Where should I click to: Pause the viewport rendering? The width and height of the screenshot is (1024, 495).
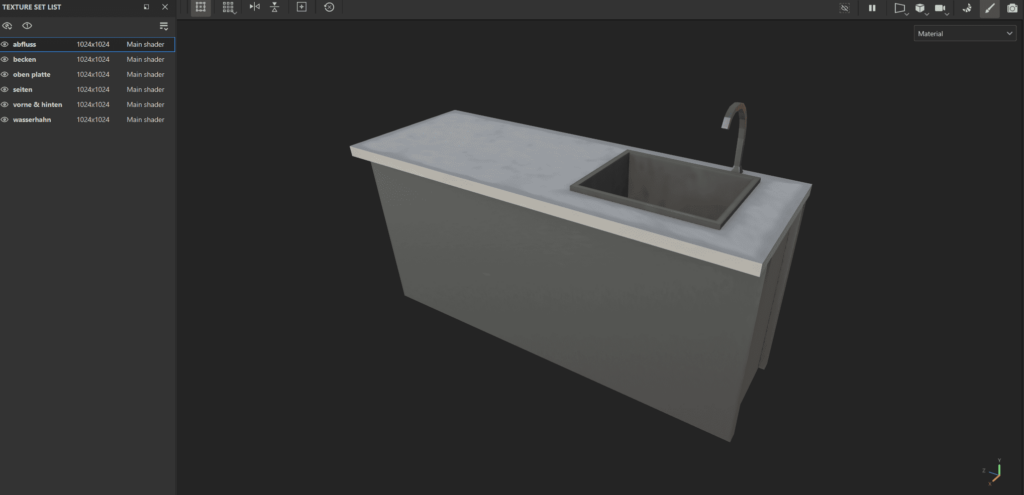[x=872, y=8]
